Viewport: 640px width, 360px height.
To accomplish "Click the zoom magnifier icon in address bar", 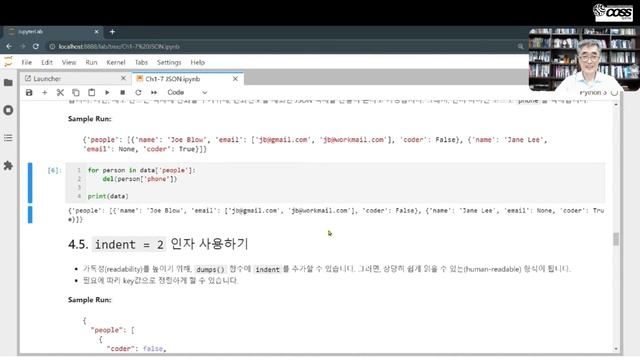I will tap(520, 47).
